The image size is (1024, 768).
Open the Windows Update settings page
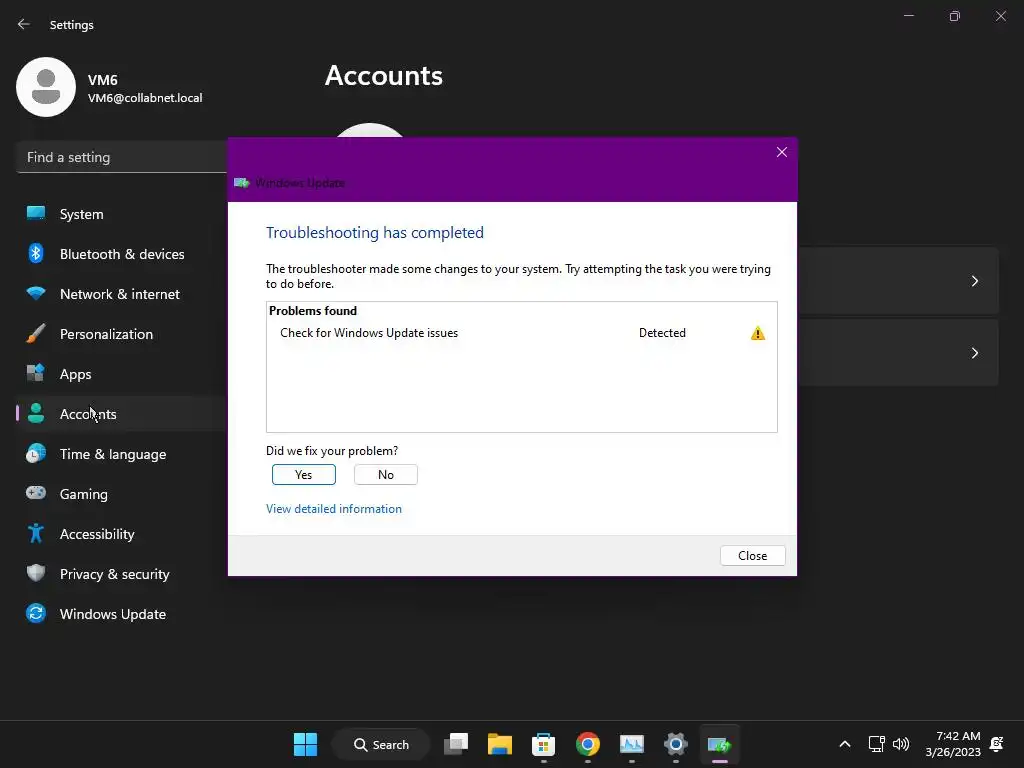click(x=113, y=614)
